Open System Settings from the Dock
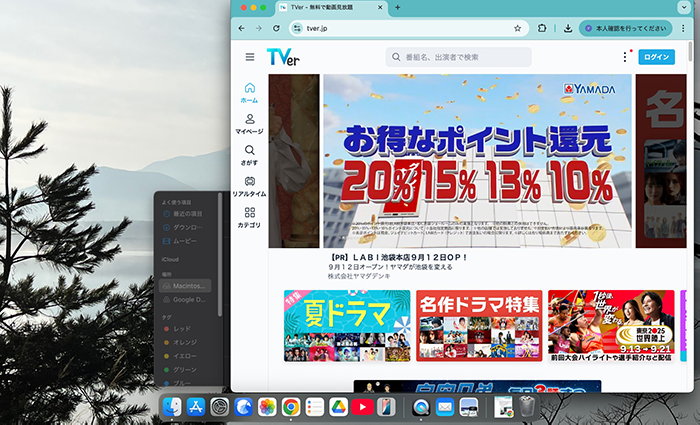The width and height of the screenshot is (700, 425). 220,407
